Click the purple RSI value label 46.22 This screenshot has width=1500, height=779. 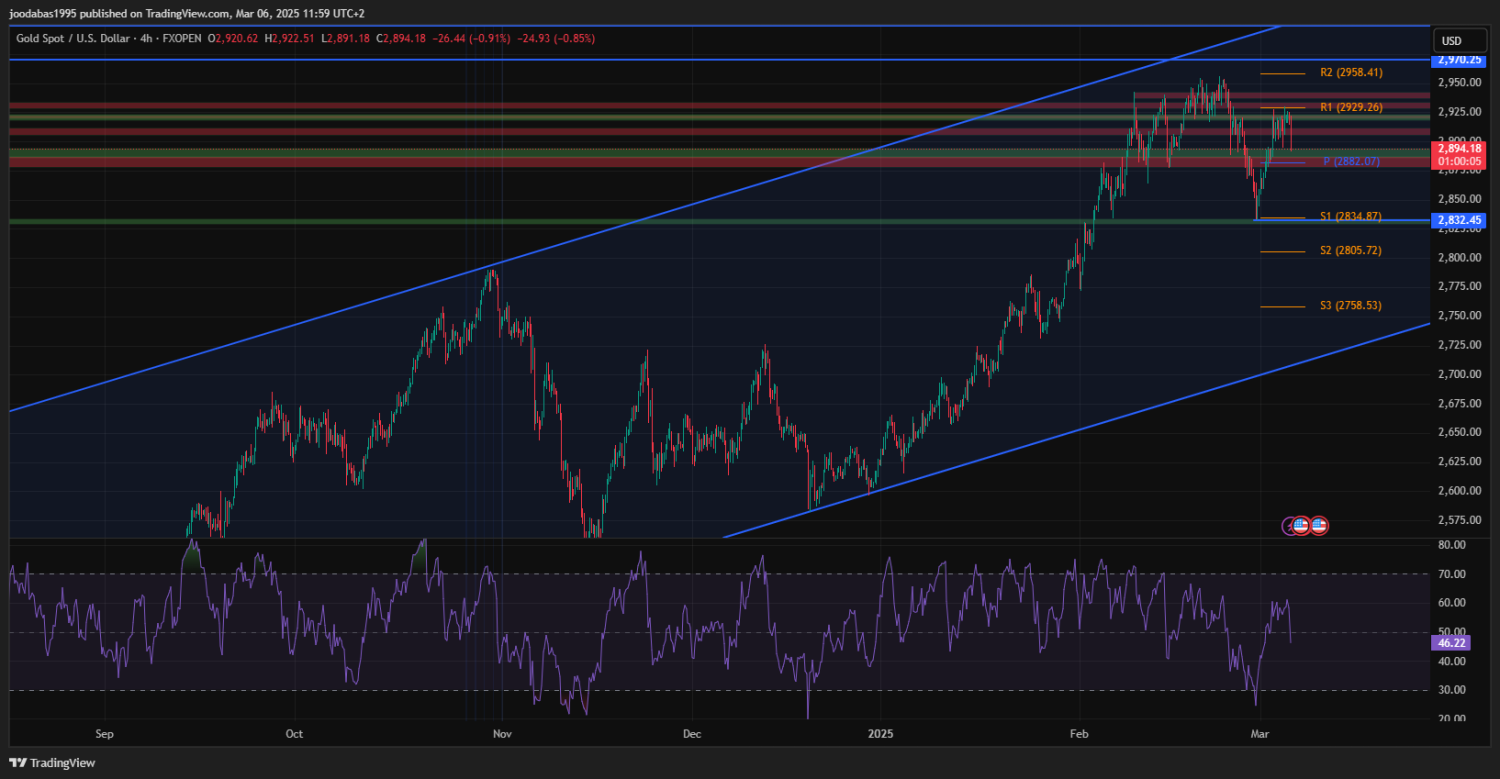coord(1451,644)
